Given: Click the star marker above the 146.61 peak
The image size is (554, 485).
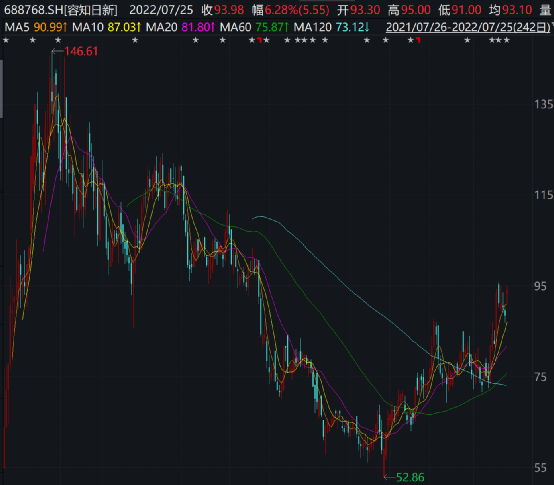Looking at the screenshot, I should (x=58, y=41).
